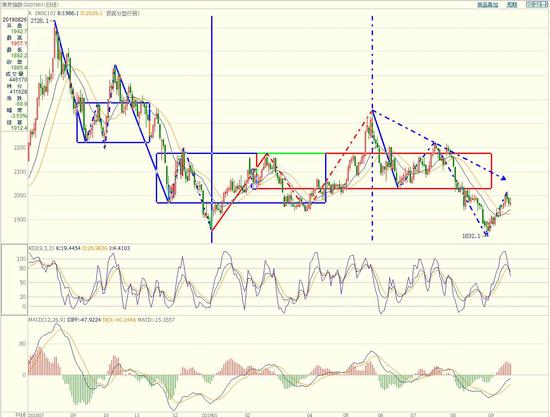Click the MACD DIFF:-47.9224 value
The height and width of the screenshot is (417, 550).
coord(84,320)
